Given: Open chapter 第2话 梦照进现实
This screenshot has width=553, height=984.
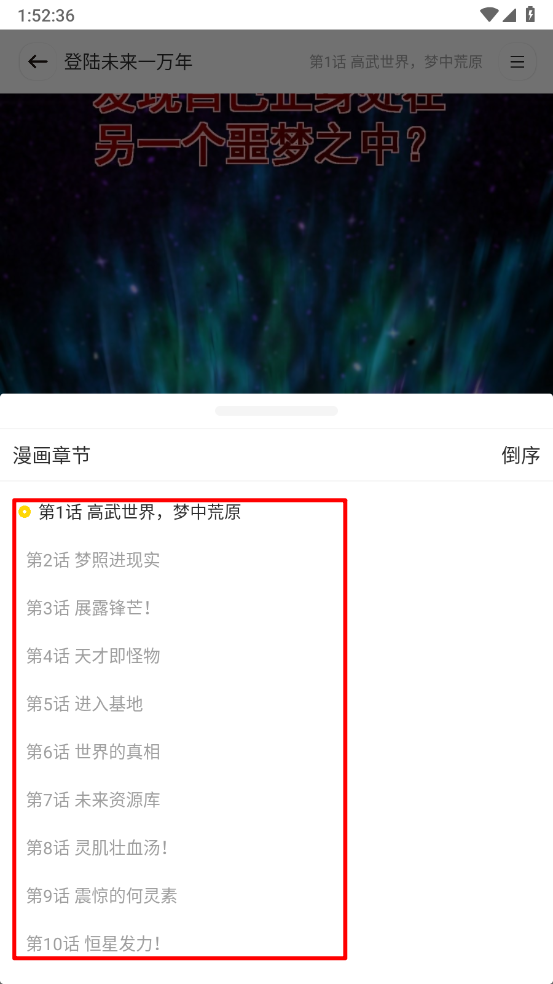Looking at the screenshot, I should tap(93, 560).
